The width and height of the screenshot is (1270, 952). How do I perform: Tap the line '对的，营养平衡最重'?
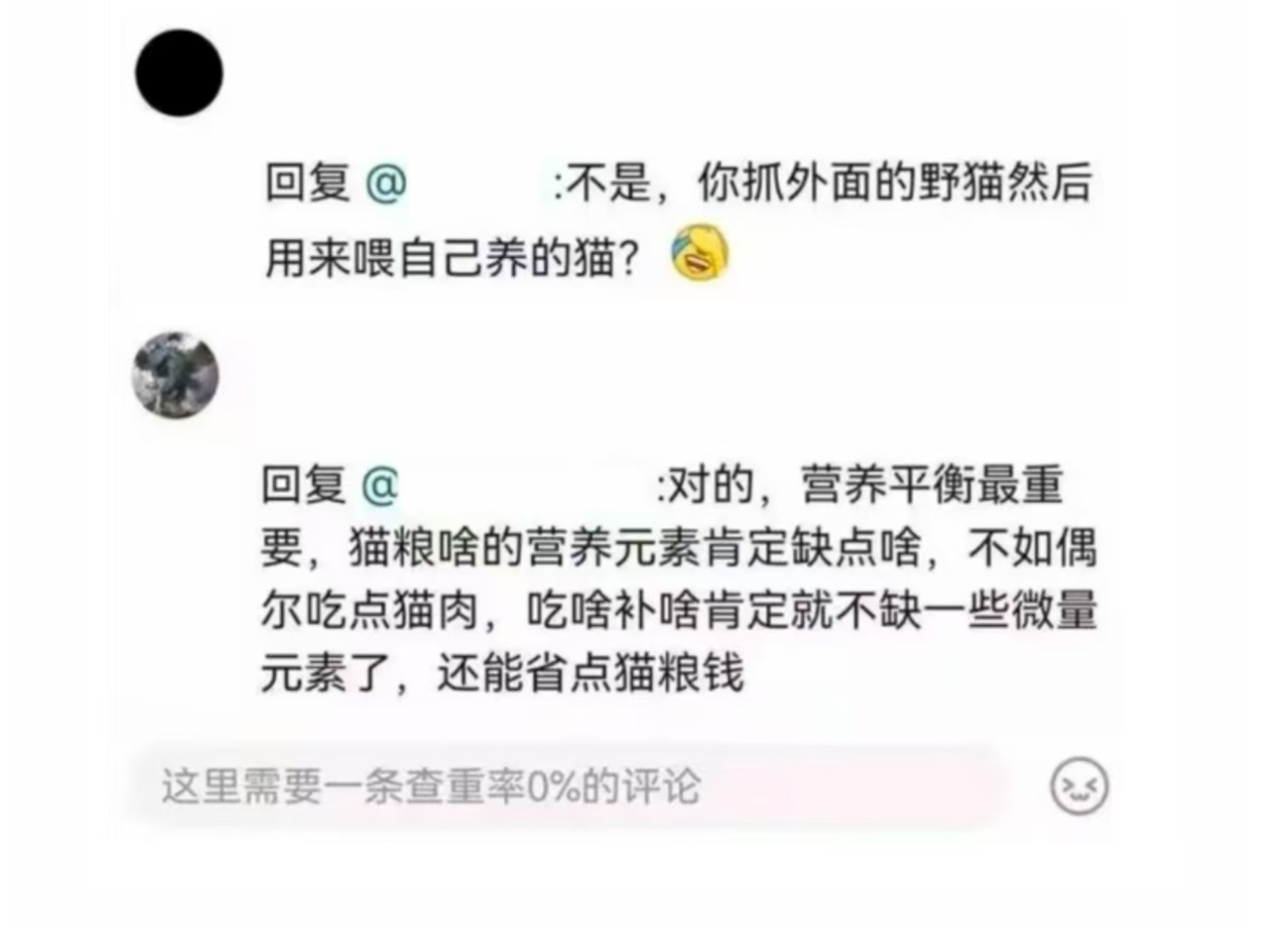coord(865,485)
